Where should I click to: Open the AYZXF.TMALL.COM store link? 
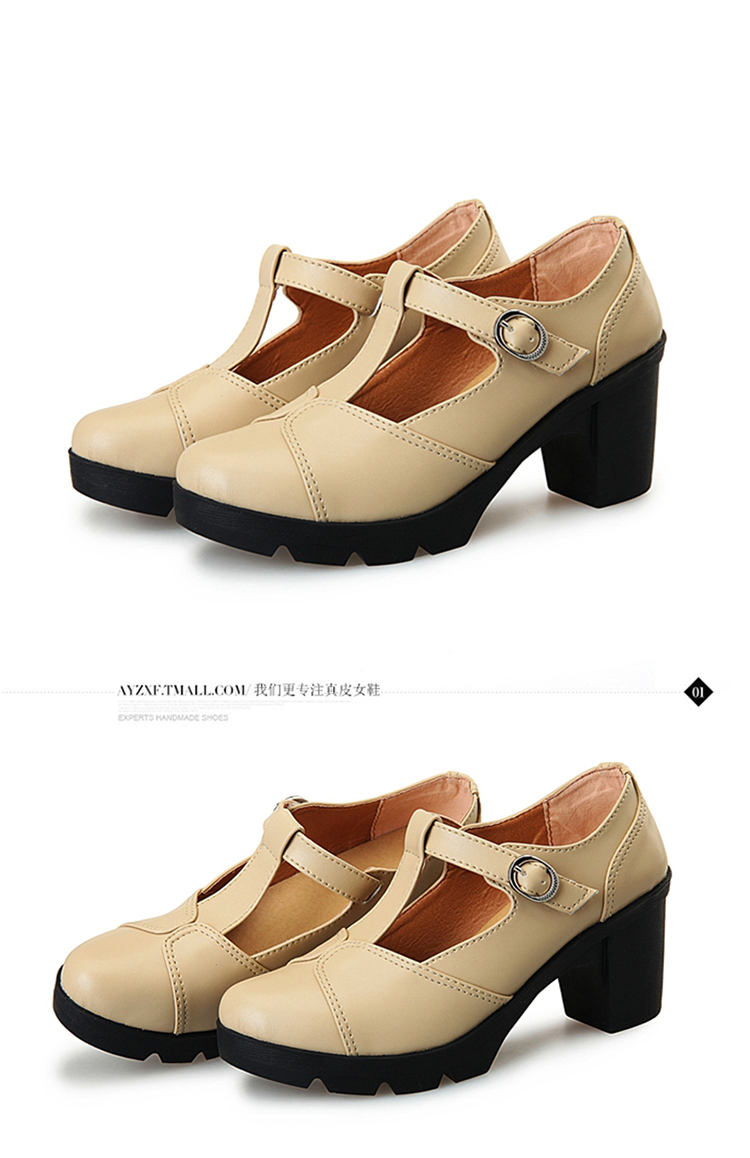pyautogui.click(x=181, y=691)
